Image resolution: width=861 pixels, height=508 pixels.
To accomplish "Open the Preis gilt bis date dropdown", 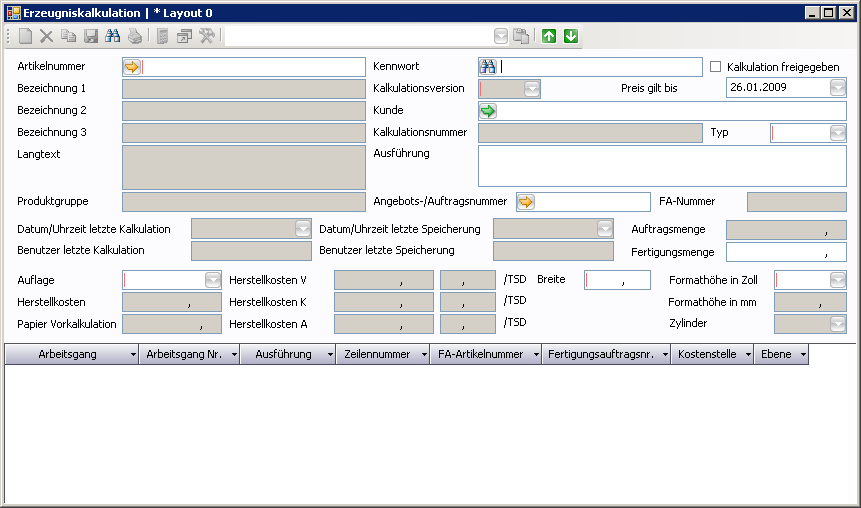I will (837, 88).
